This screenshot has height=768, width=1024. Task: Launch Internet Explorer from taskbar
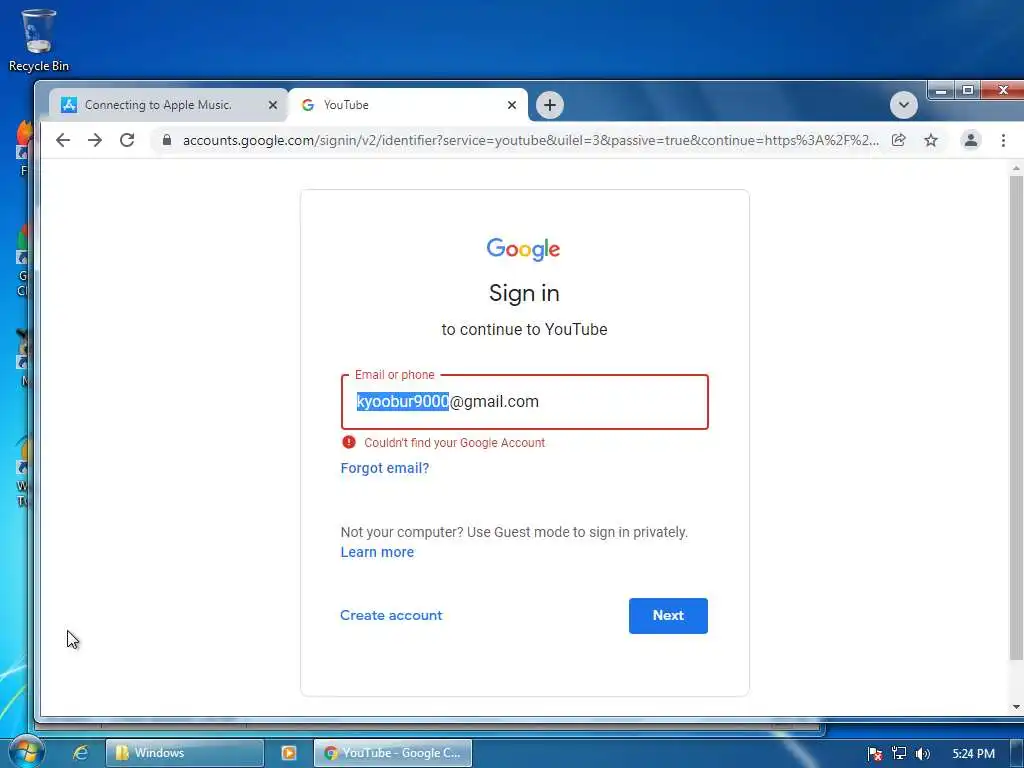click(81, 753)
